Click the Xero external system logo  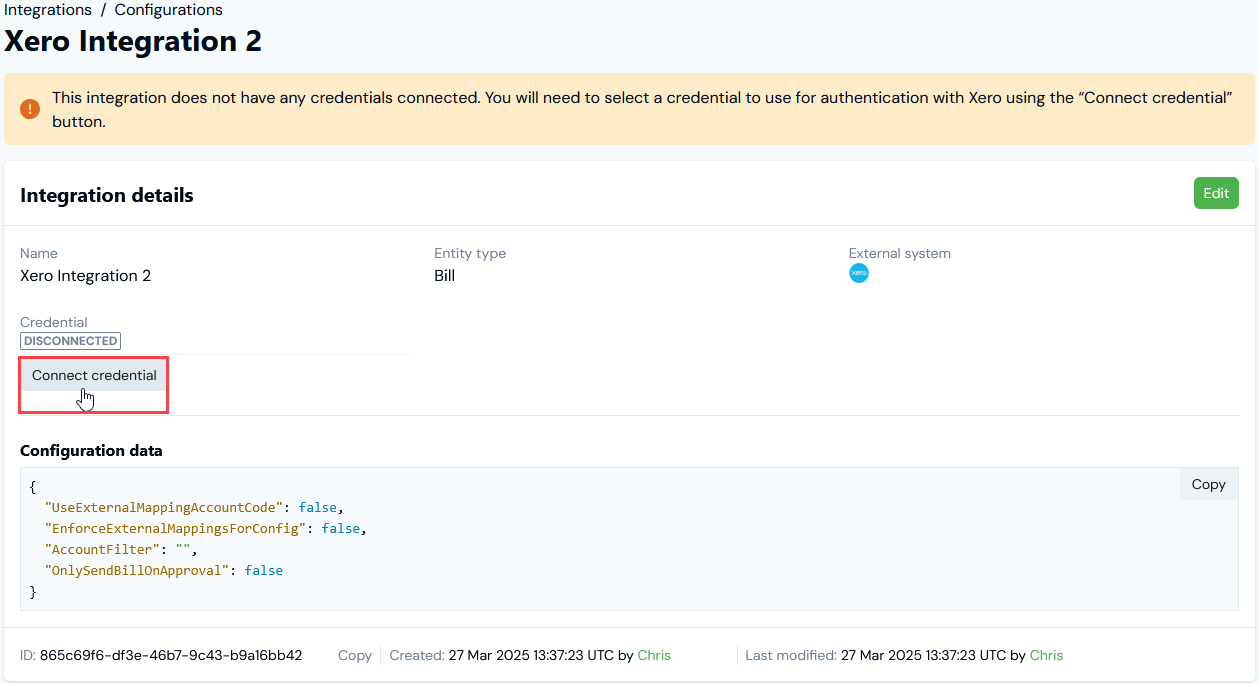pos(859,273)
